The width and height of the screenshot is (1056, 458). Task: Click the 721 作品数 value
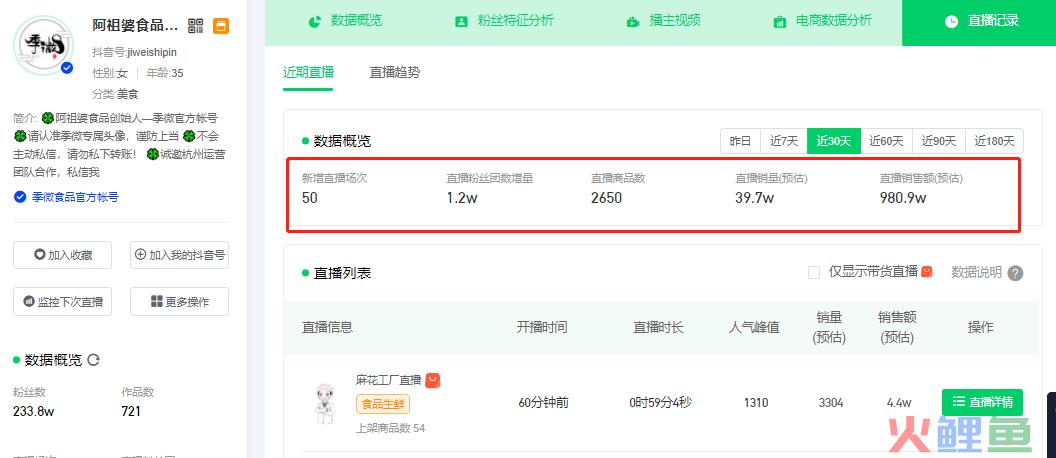pos(131,411)
